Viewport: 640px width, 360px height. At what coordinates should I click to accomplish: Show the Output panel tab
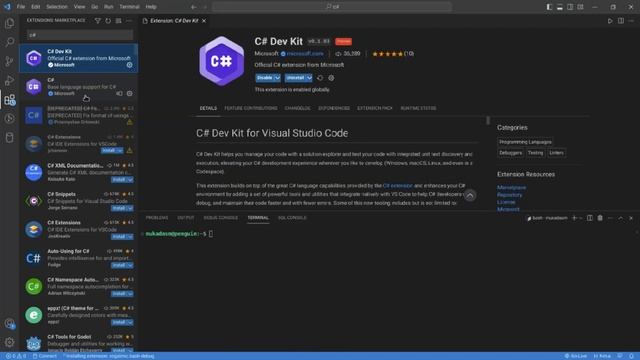(x=186, y=218)
